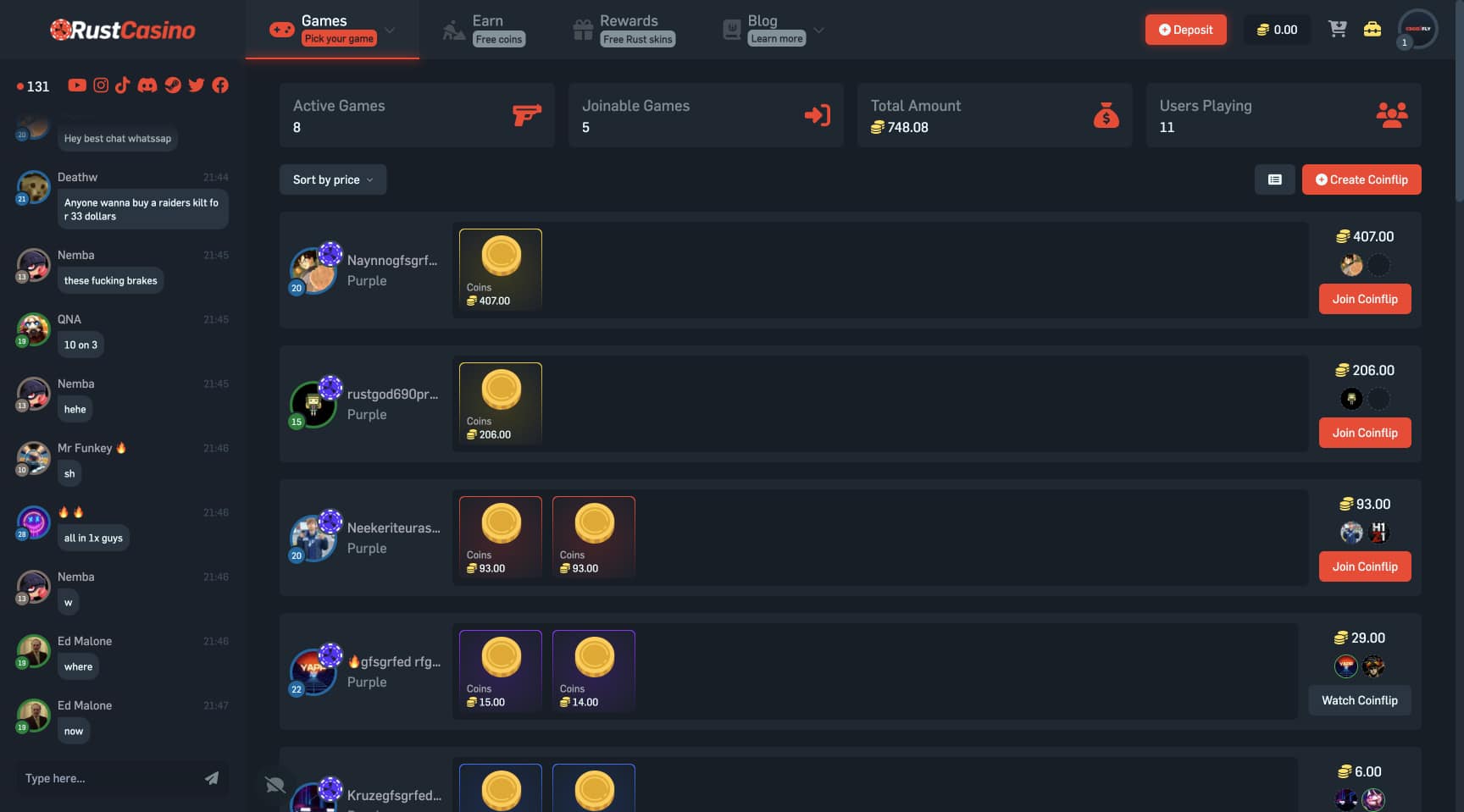
Task: Click the Users Playing people icon
Action: click(1392, 115)
